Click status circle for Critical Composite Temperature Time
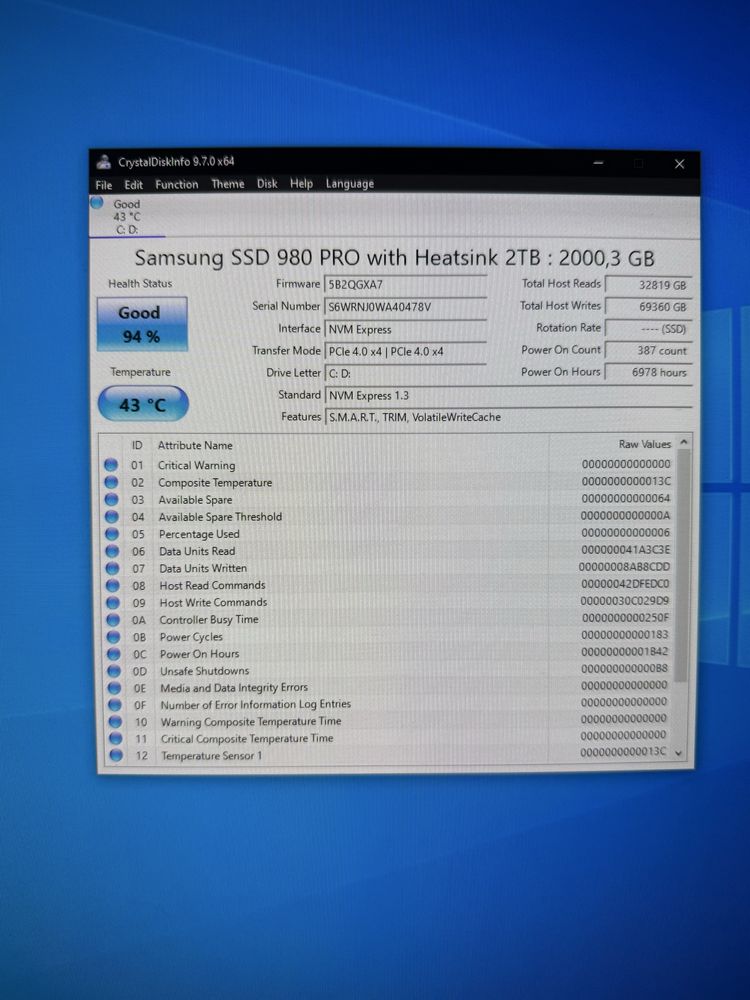750x1000 pixels. pyautogui.click(x=115, y=739)
